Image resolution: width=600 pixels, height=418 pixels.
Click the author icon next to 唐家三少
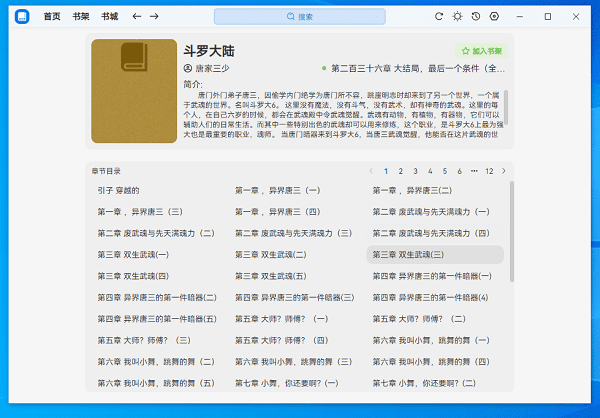click(188, 69)
